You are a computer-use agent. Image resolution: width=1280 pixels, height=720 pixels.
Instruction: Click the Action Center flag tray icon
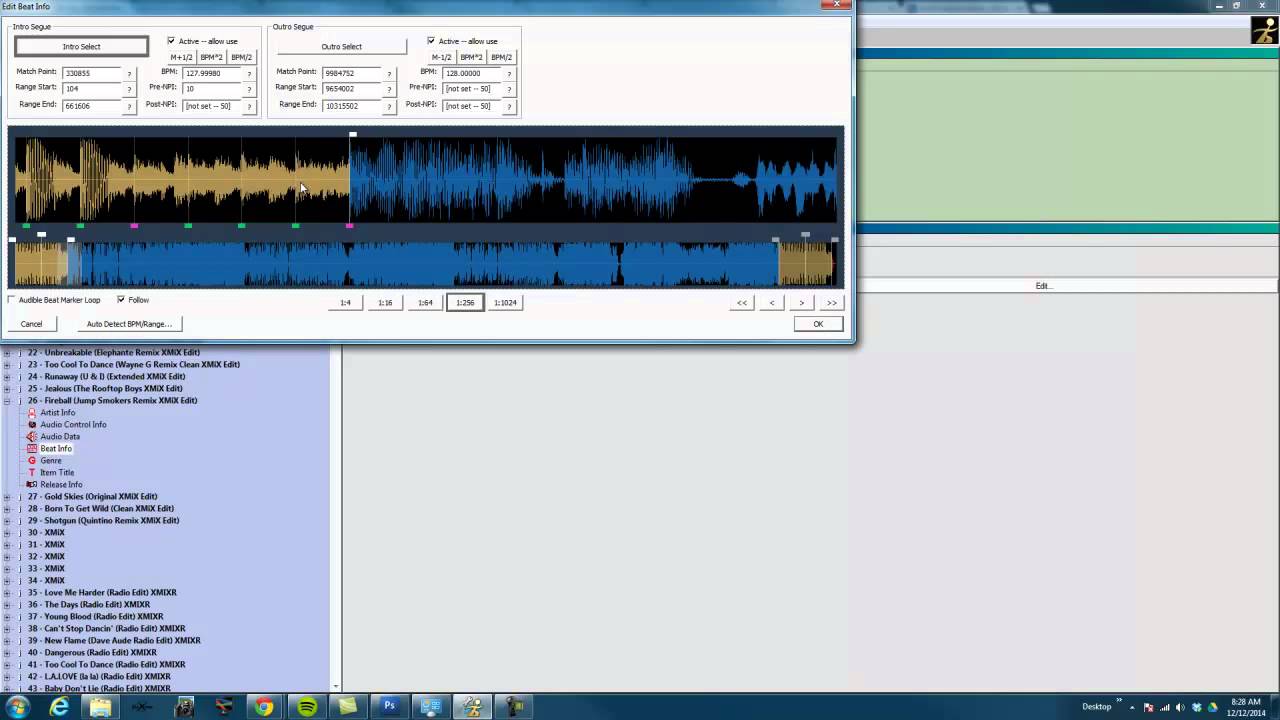coord(1148,707)
